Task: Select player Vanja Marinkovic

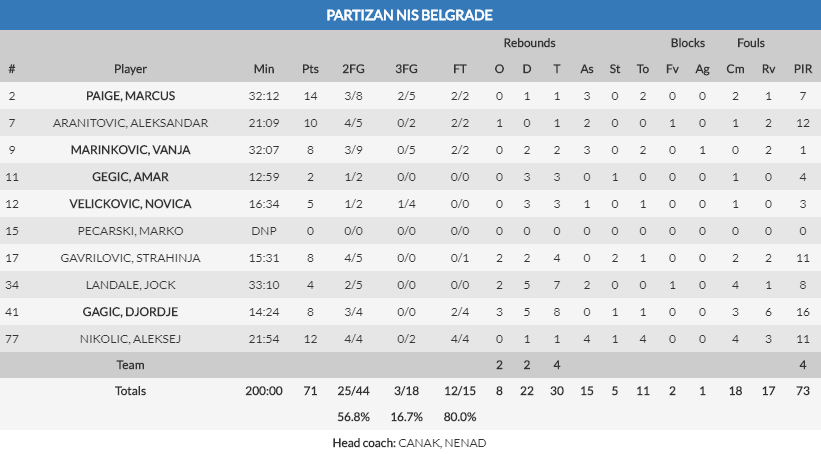Action: 131,150
